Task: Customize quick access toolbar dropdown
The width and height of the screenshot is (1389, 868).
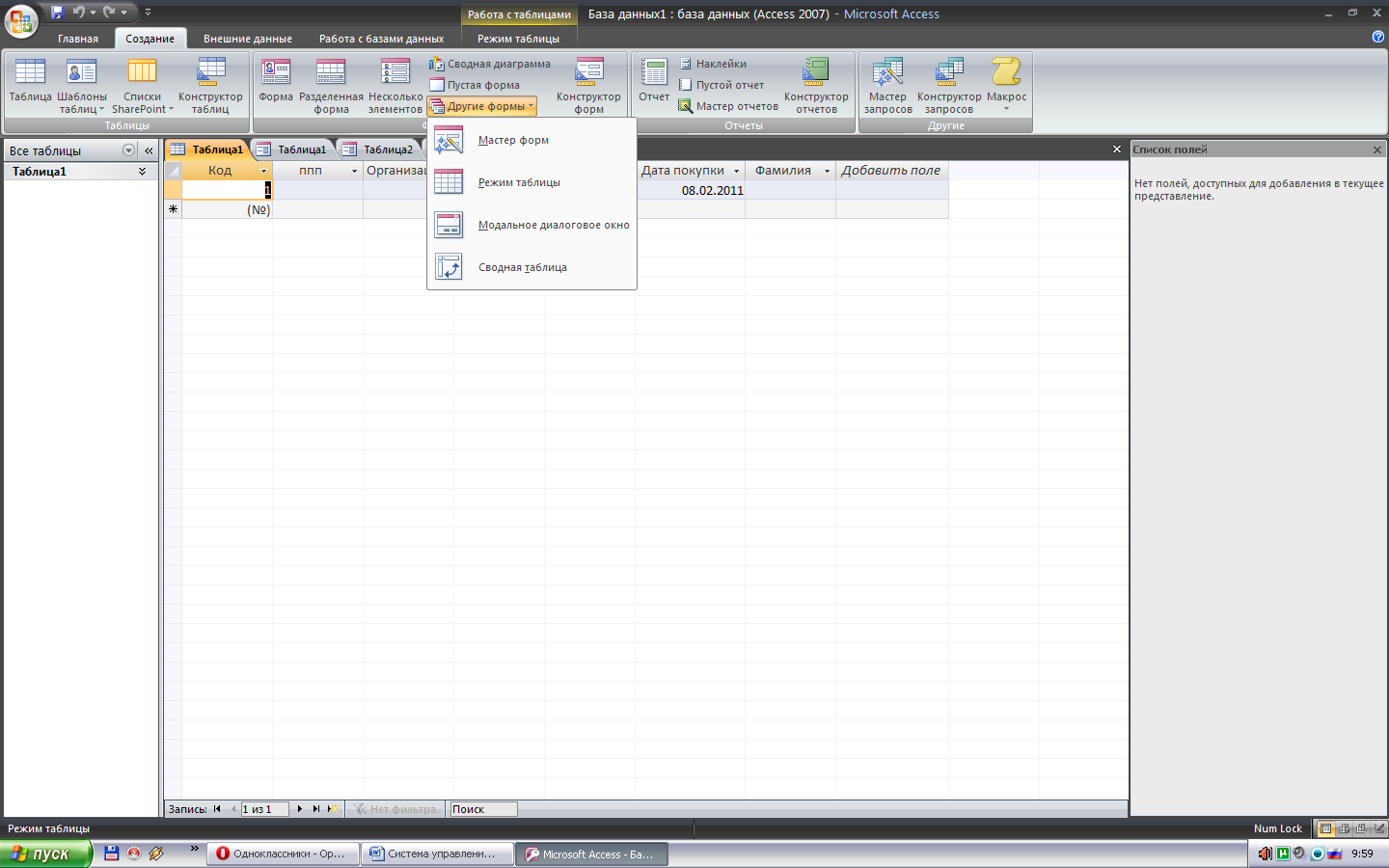Action: tap(148, 13)
